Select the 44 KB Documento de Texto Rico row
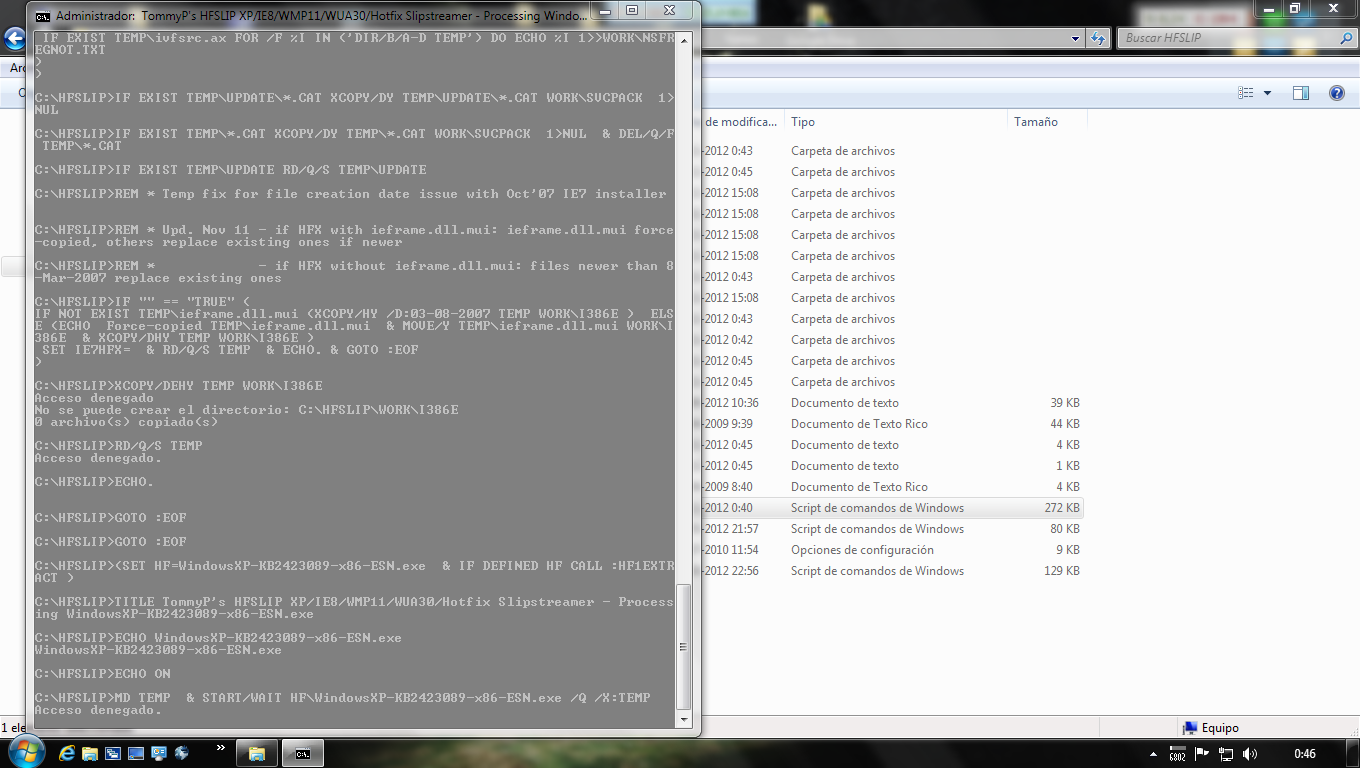This screenshot has width=1360, height=768. click(x=892, y=424)
